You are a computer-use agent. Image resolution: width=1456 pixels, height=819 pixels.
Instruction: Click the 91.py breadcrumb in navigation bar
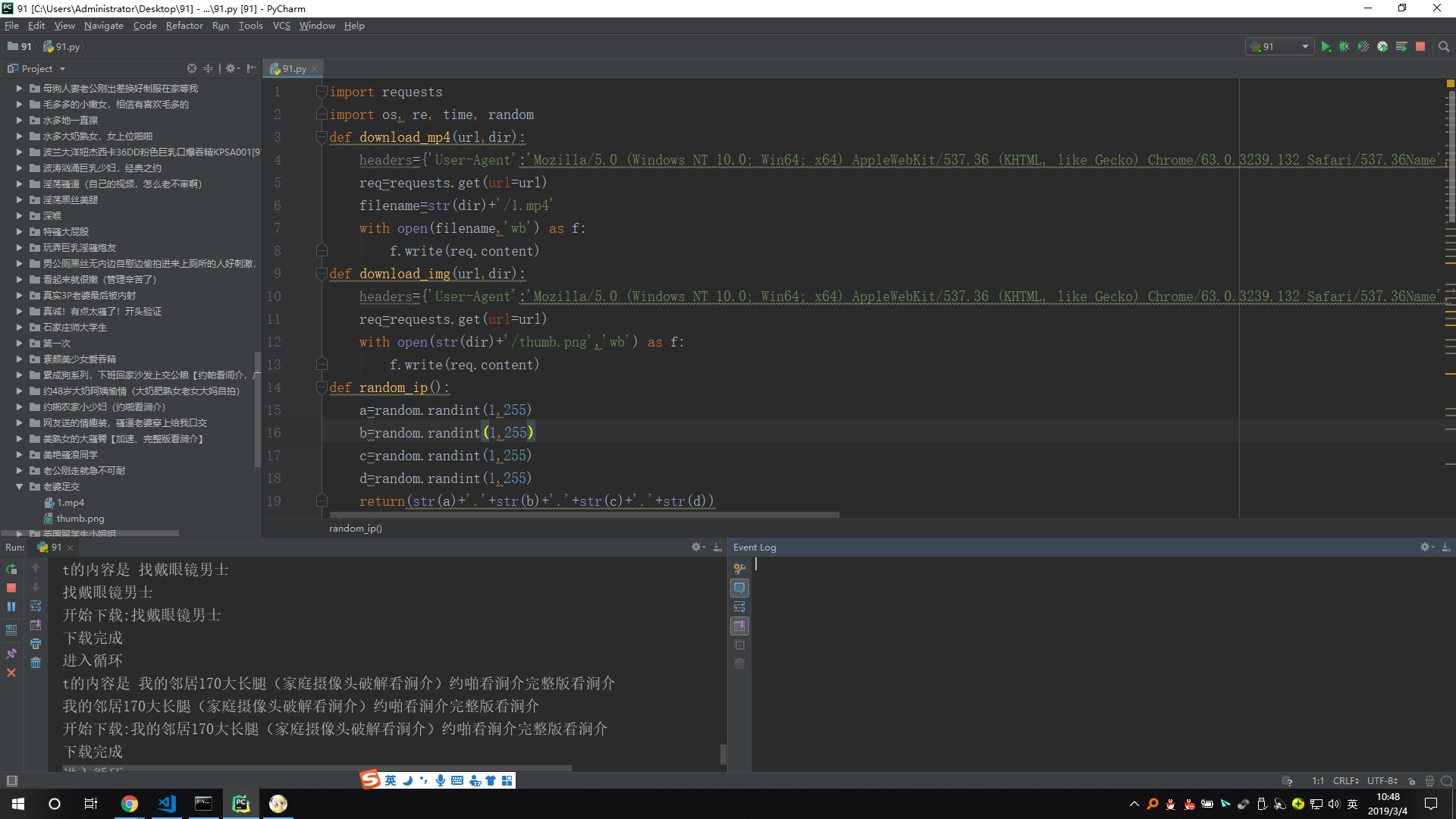tap(67, 47)
